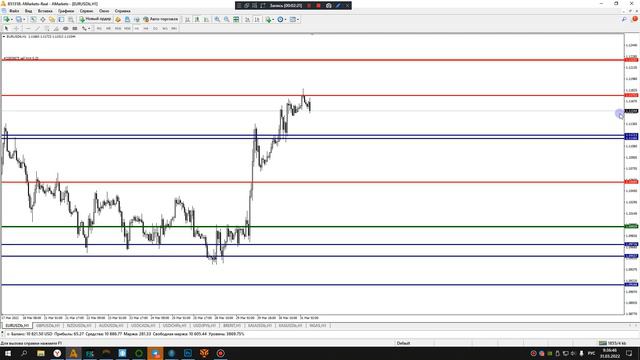Open the Profiles icon in toolbar
The image size is (640, 360).
[x=18, y=19]
